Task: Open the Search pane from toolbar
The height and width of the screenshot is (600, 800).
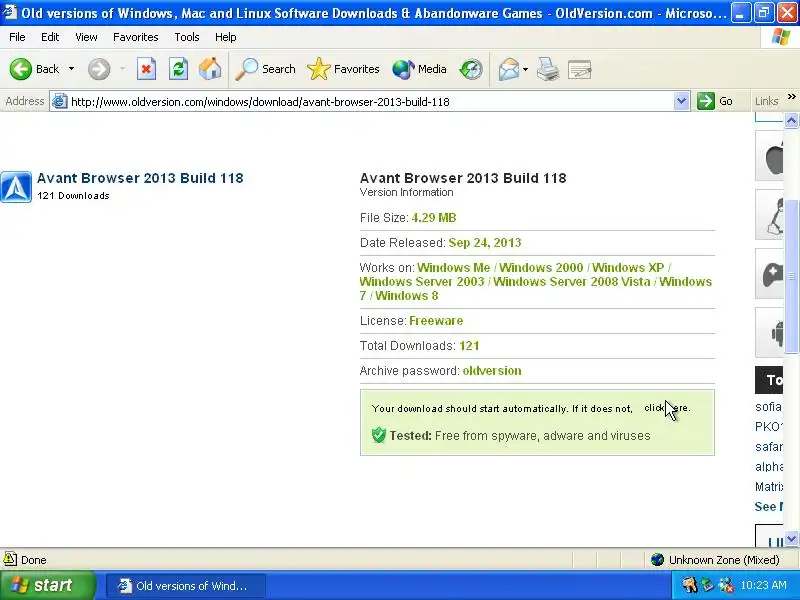Action: (265, 69)
